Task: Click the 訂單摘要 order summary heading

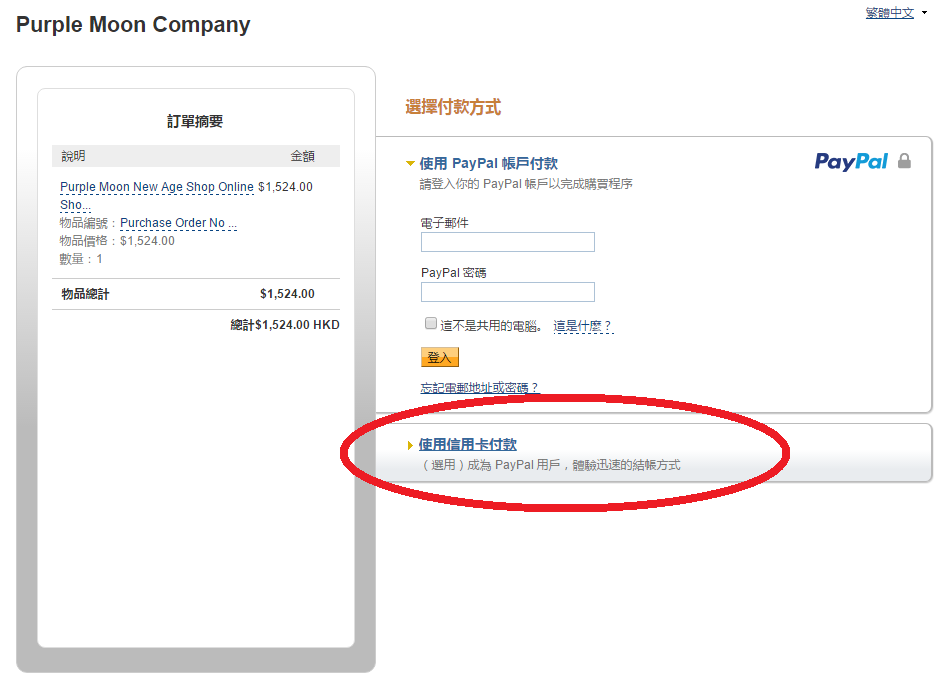Action: click(x=195, y=121)
